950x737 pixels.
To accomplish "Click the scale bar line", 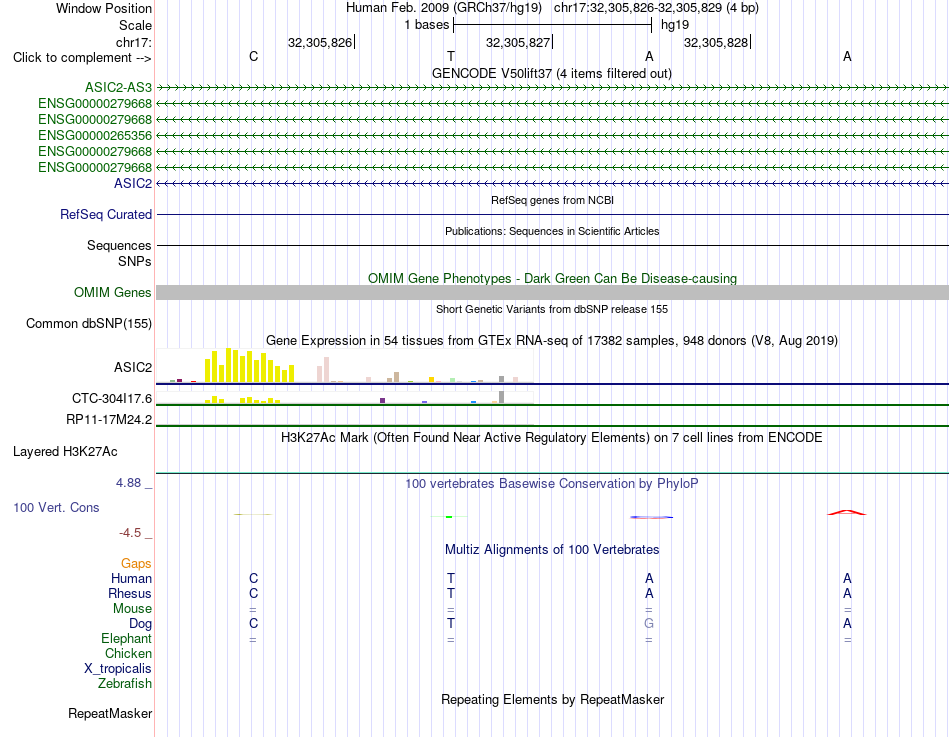I will (x=553, y=25).
